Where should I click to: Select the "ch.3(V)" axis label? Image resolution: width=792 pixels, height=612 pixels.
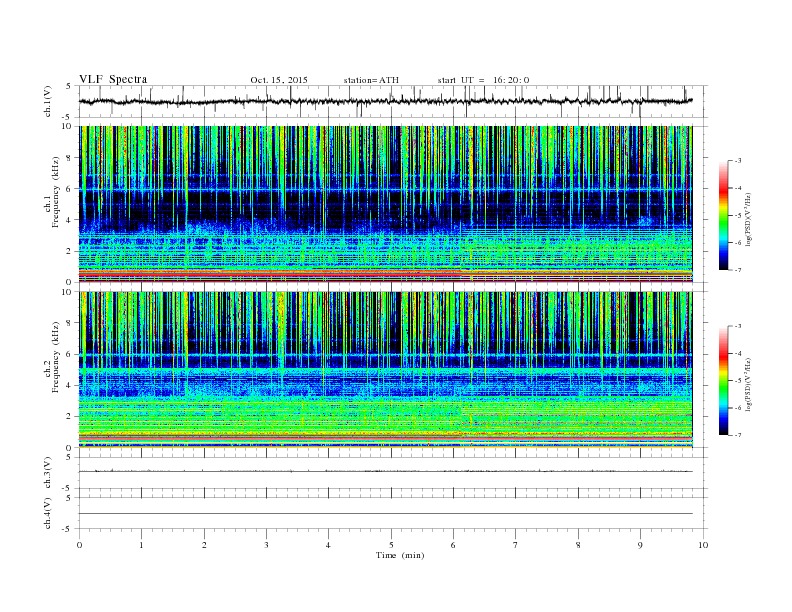pyautogui.click(x=48, y=473)
